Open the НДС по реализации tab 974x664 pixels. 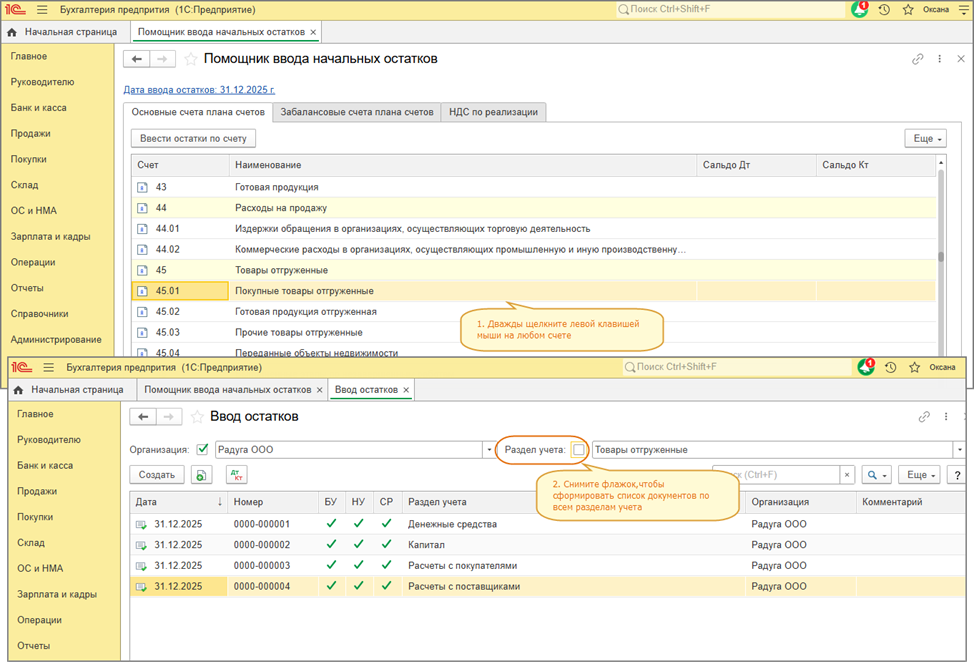(493, 112)
